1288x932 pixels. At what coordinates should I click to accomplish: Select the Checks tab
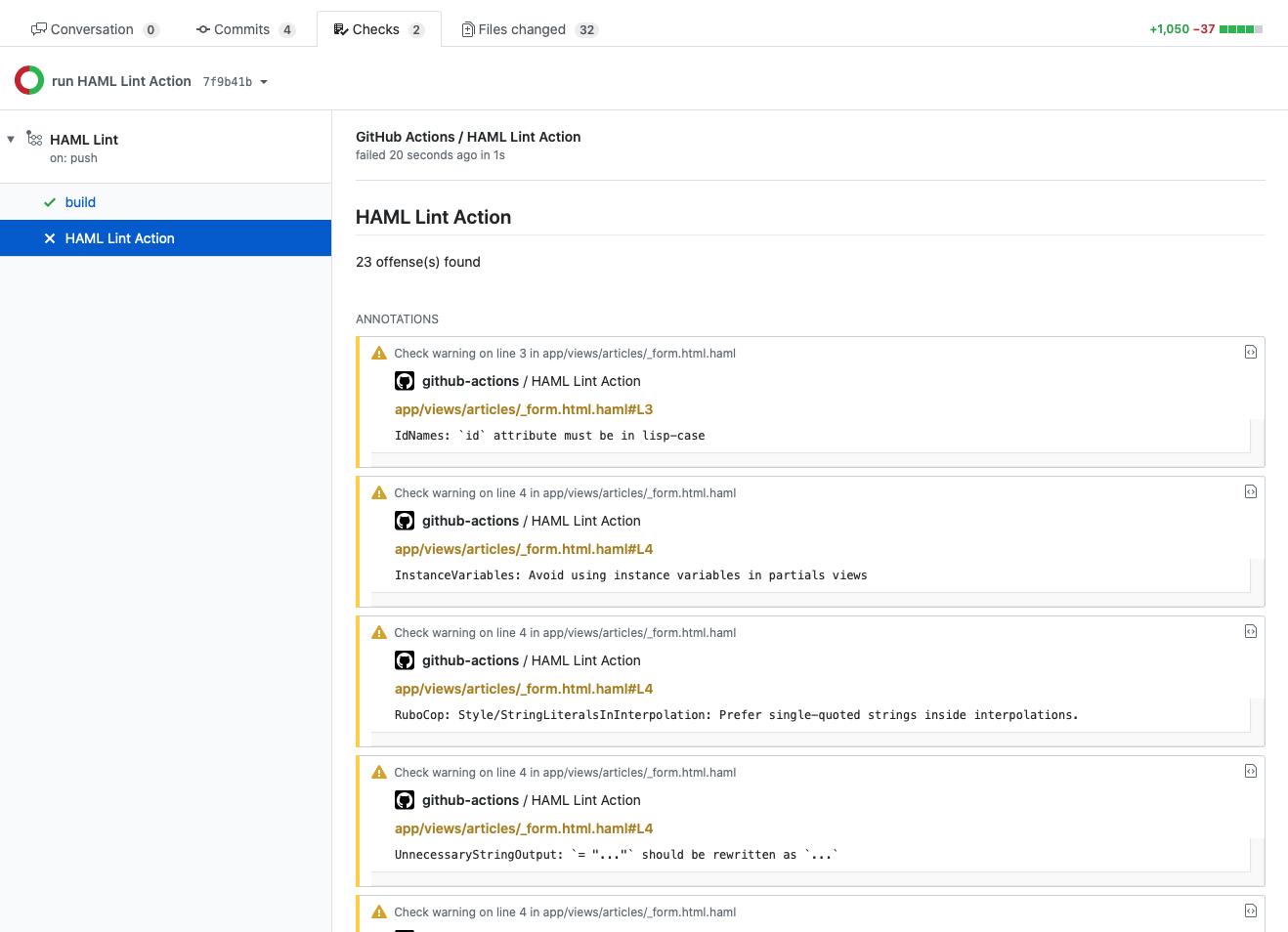tap(378, 29)
